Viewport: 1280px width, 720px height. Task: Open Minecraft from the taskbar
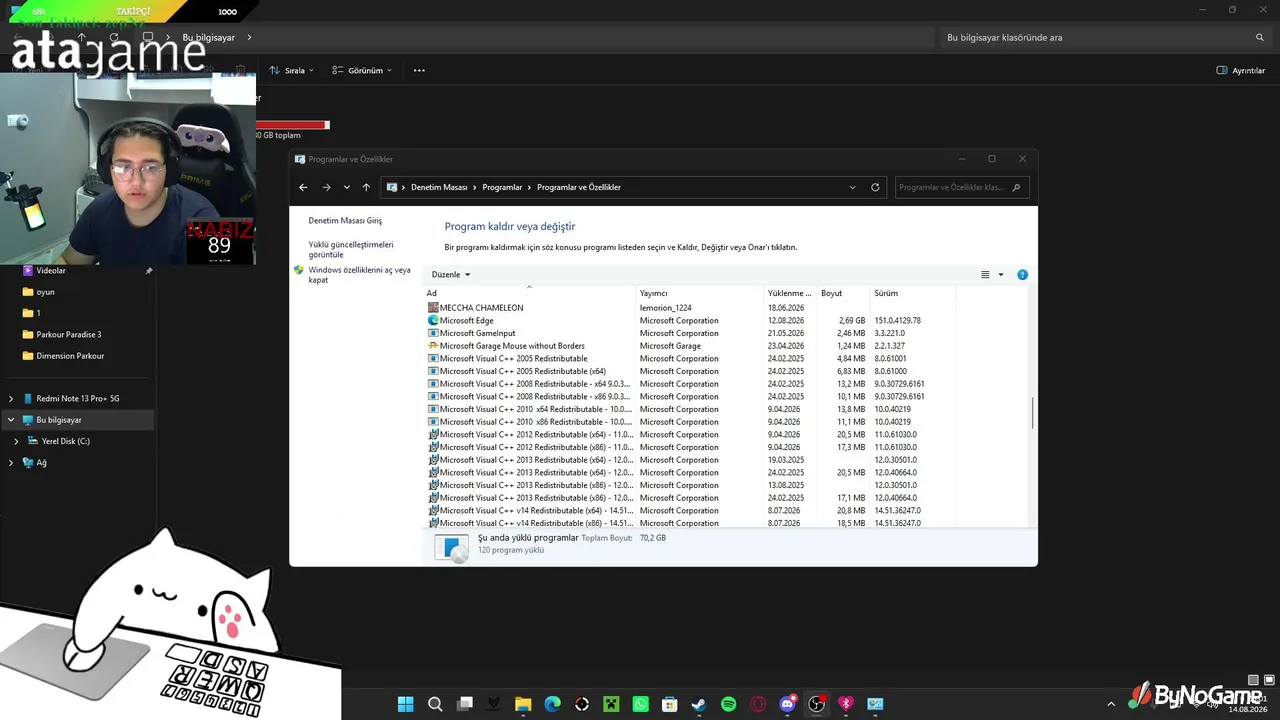point(611,704)
